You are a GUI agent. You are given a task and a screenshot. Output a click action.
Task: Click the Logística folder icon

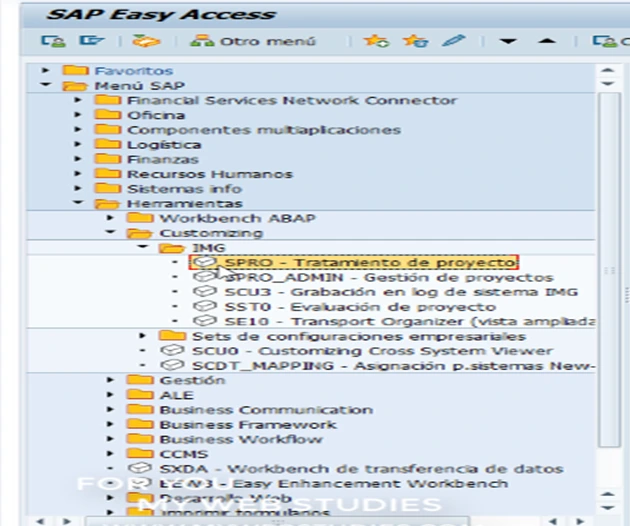tap(107, 144)
